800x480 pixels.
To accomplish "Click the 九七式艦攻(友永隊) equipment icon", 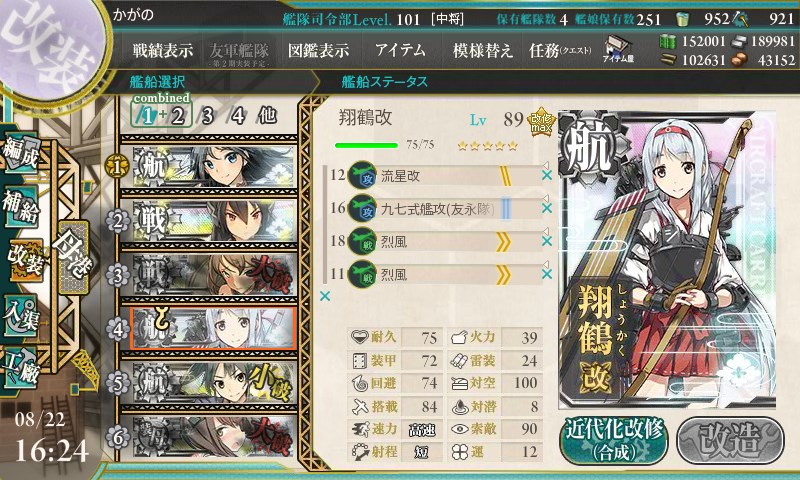I will click(x=362, y=209).
